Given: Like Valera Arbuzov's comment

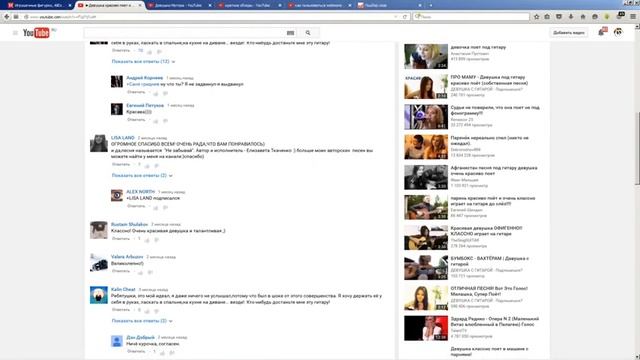Looking at the screenshot, I should (x=140, y=272).
